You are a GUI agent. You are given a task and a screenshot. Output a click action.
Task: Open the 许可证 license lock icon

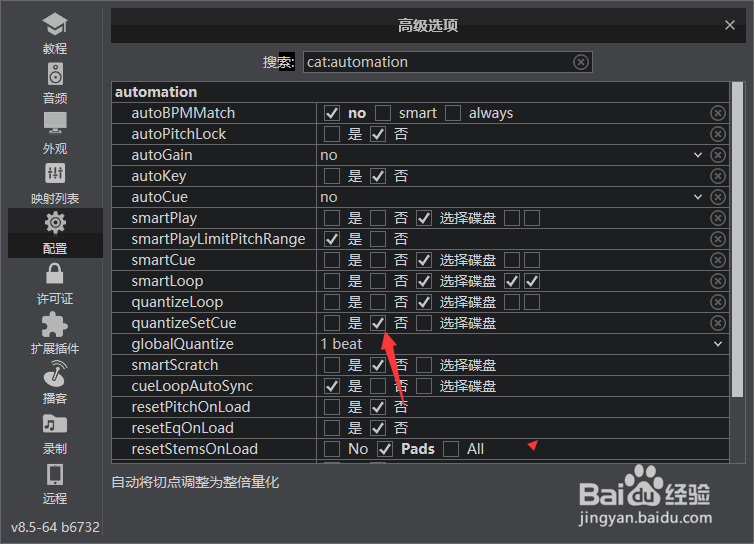[55, 274]
